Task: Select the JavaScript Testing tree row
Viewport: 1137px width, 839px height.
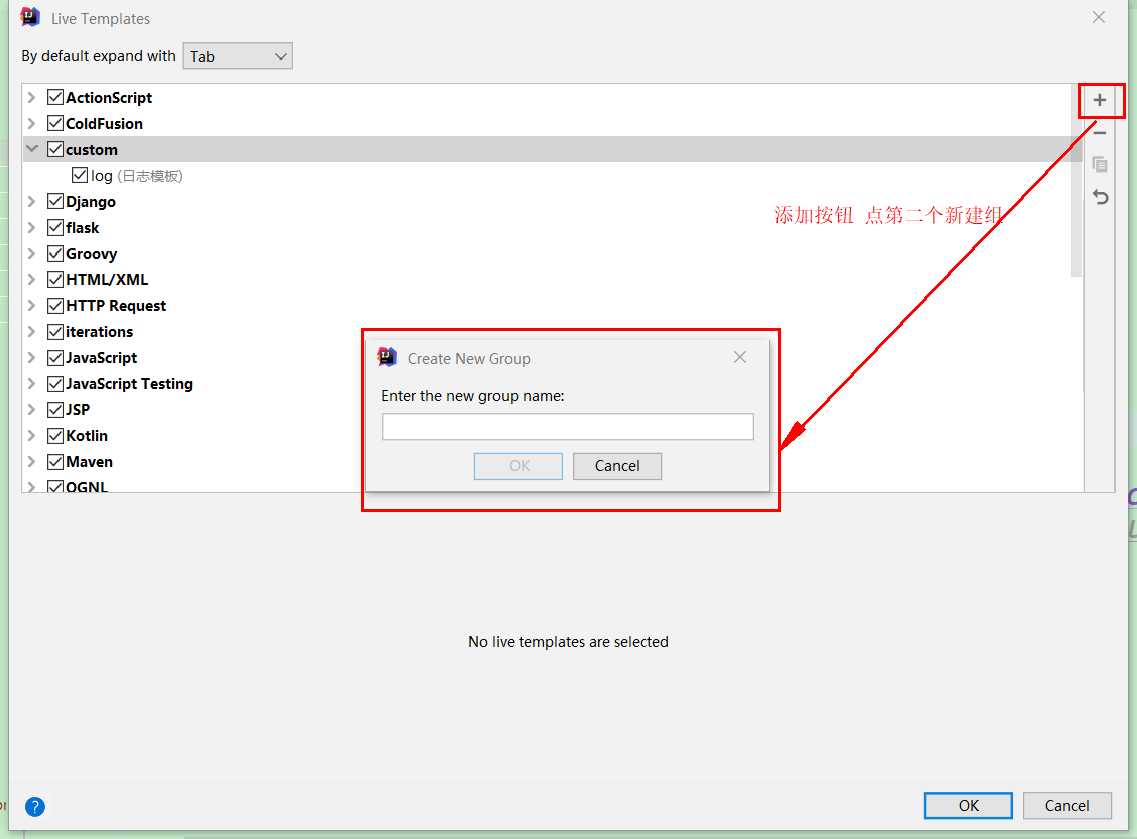Action: point(552,384)
